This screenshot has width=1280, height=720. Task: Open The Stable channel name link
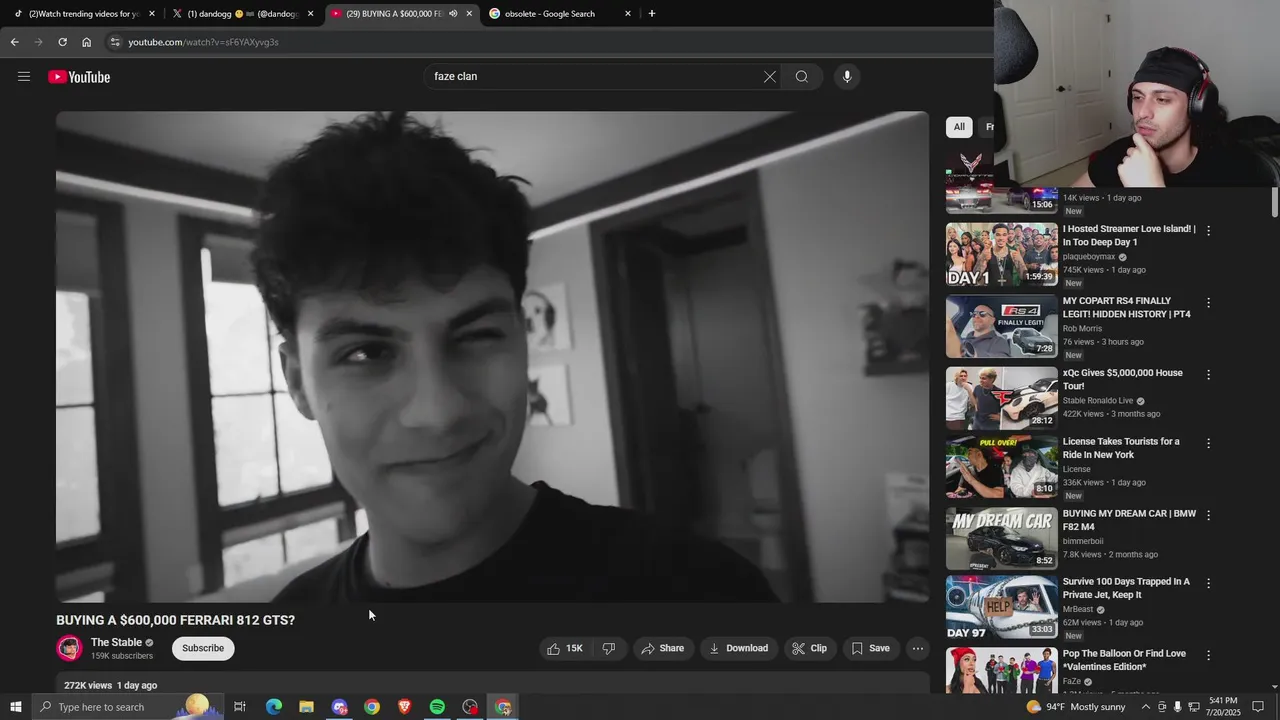click(116, 642)
